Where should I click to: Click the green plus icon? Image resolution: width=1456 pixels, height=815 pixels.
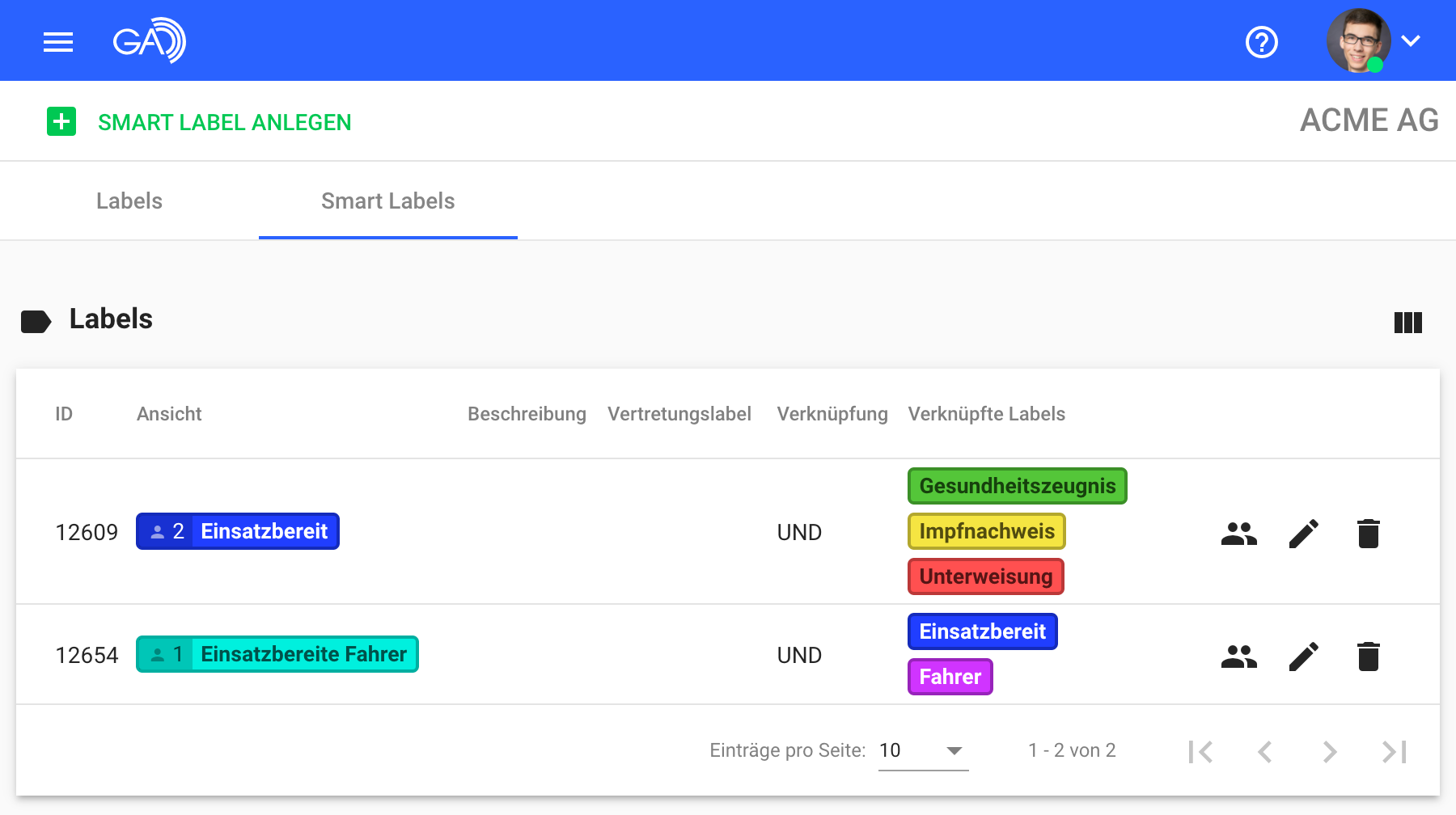[61, 122]
